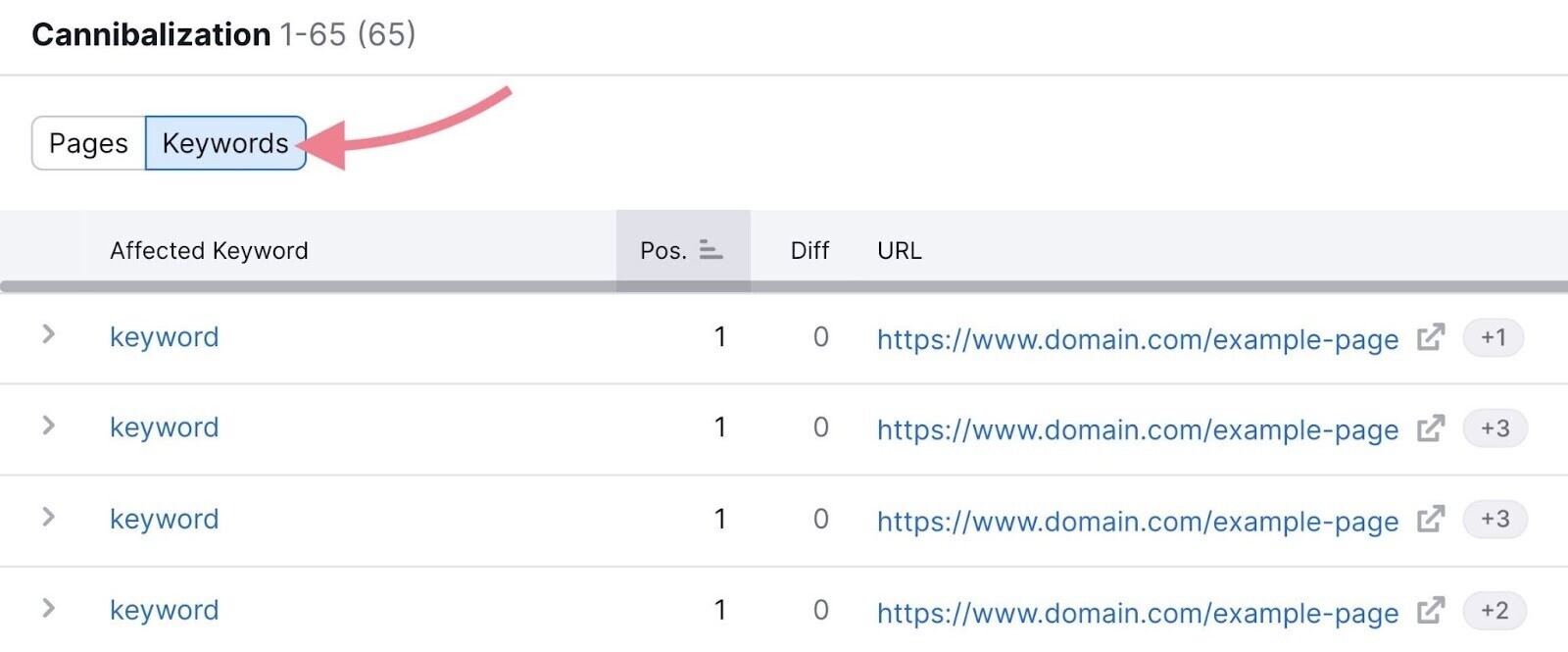The image size is (1568, 652).
Task: Open keyword link in fourth row
Action: point(164,611)
